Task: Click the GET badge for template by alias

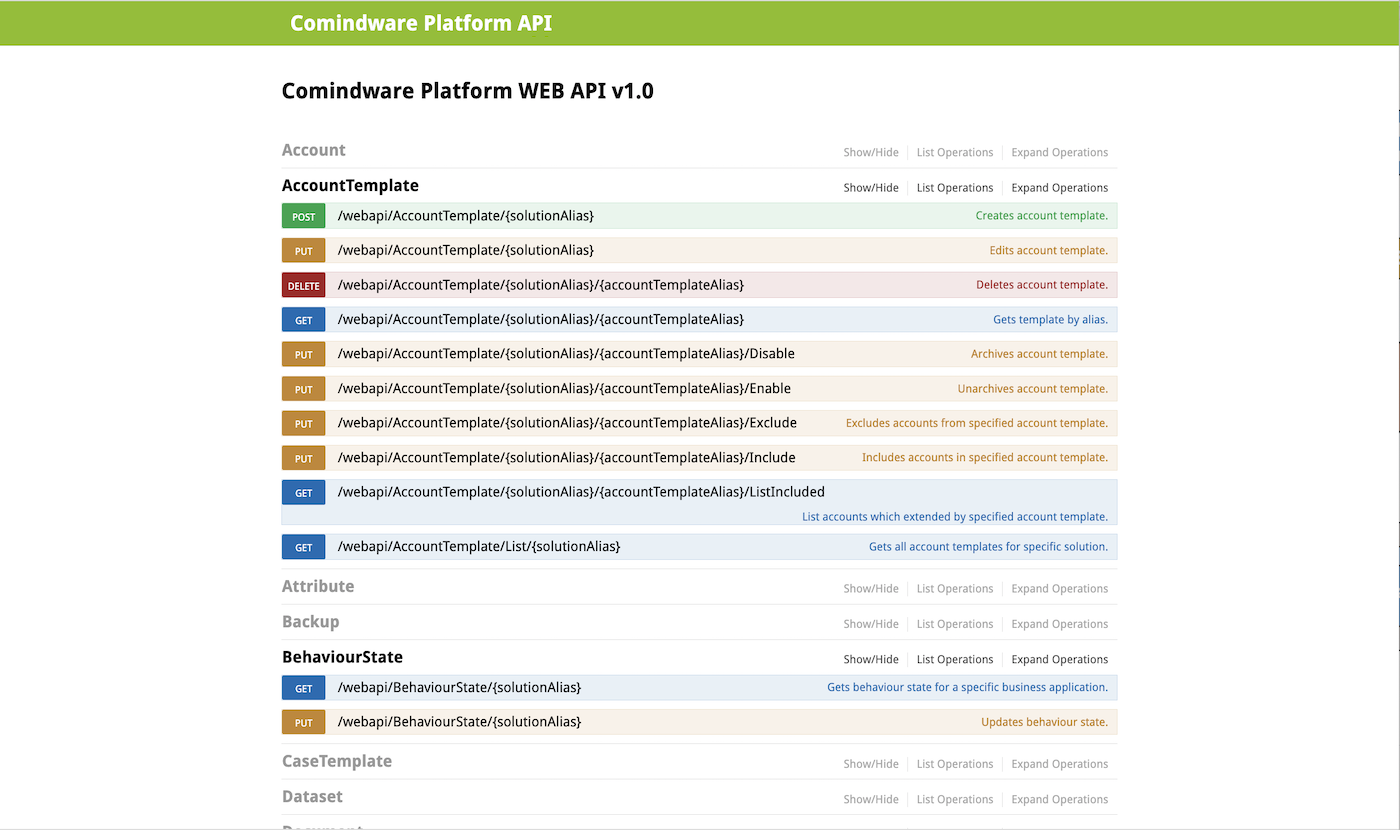Action: coord(303,320)
